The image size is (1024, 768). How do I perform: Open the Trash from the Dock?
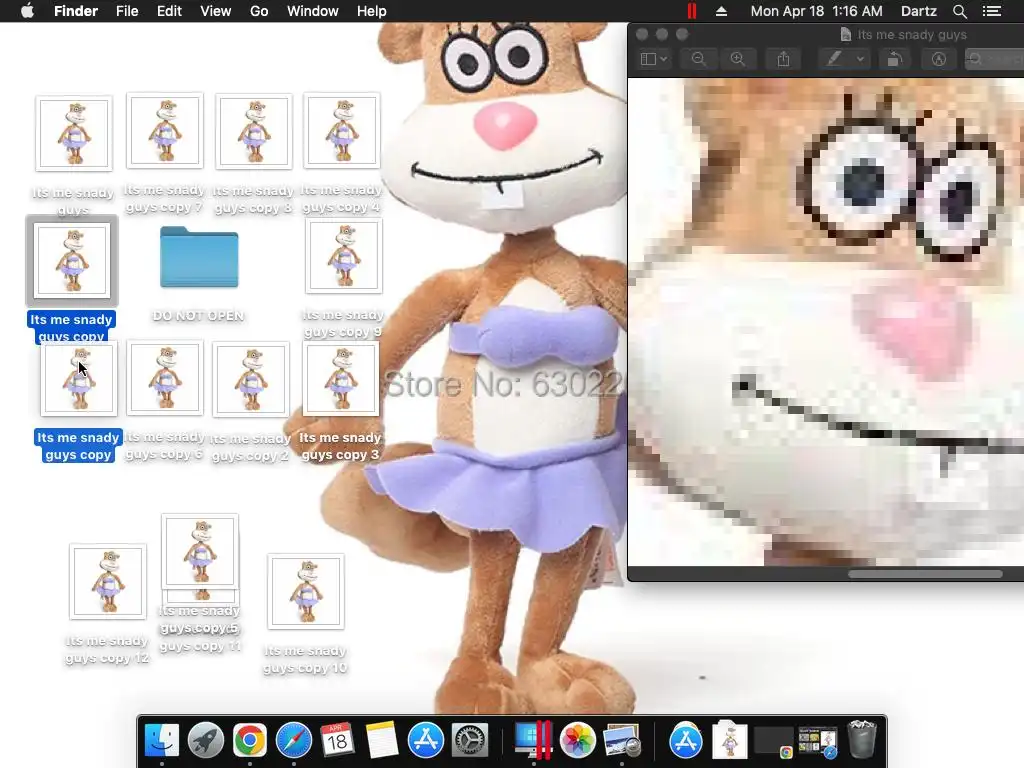point(862,739)
